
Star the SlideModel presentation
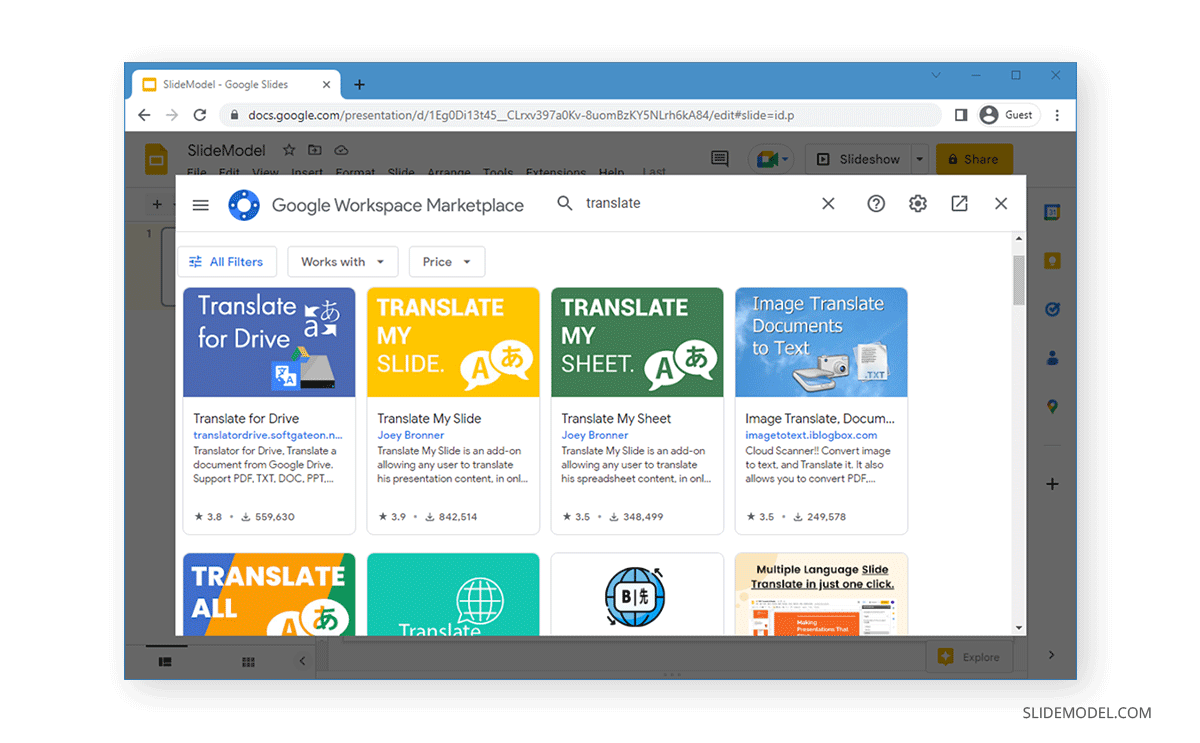[289, 150]
